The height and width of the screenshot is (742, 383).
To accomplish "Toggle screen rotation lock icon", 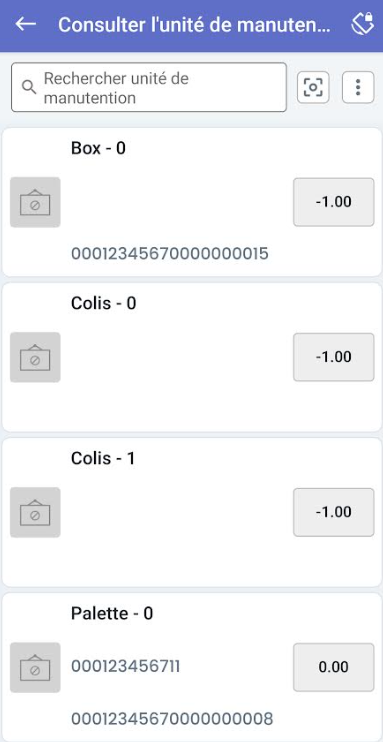I will 362,24.
